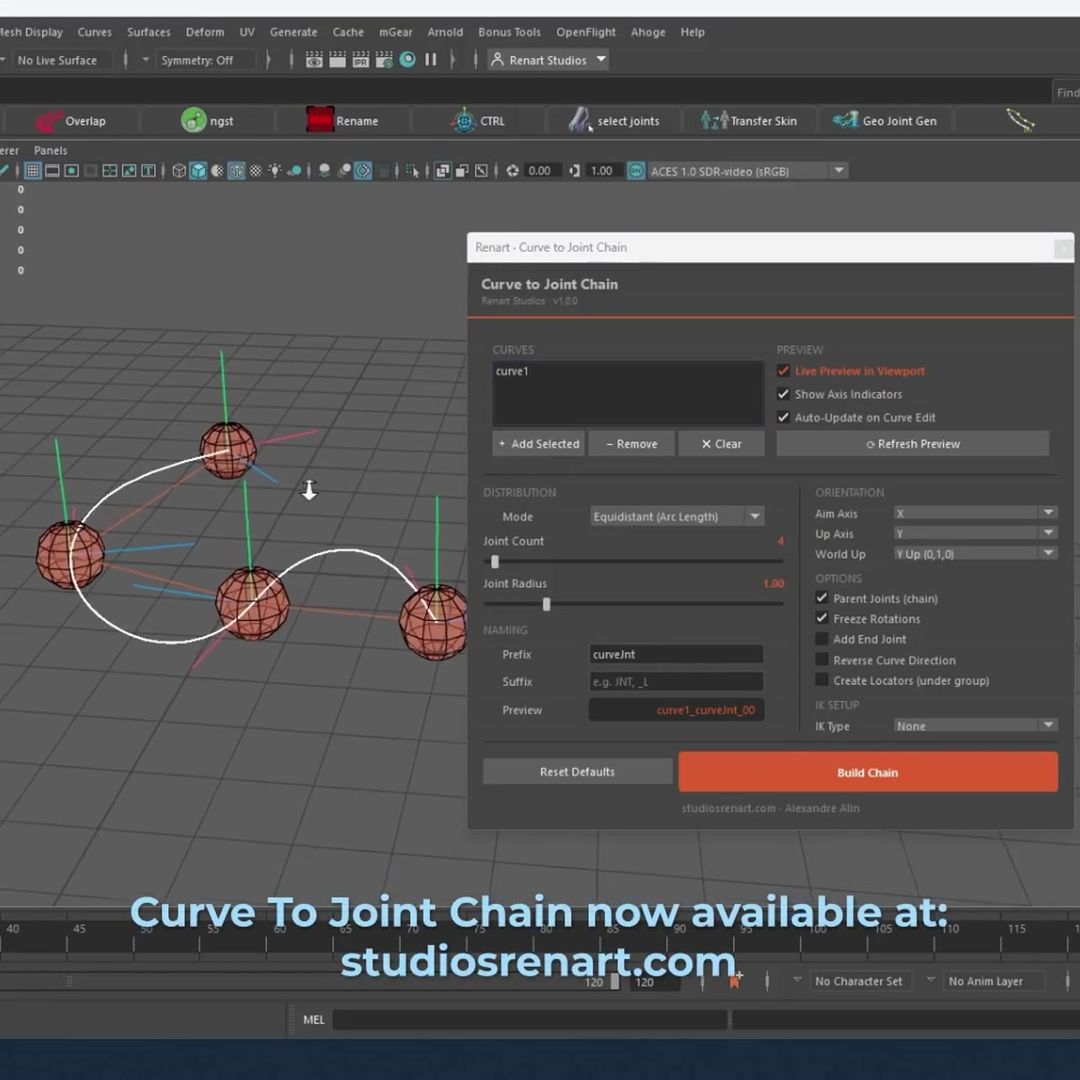Viewport: 1080px width, 1080px height.
Task: Click the exposure reset icon
Action: click(x=512, y=171)
